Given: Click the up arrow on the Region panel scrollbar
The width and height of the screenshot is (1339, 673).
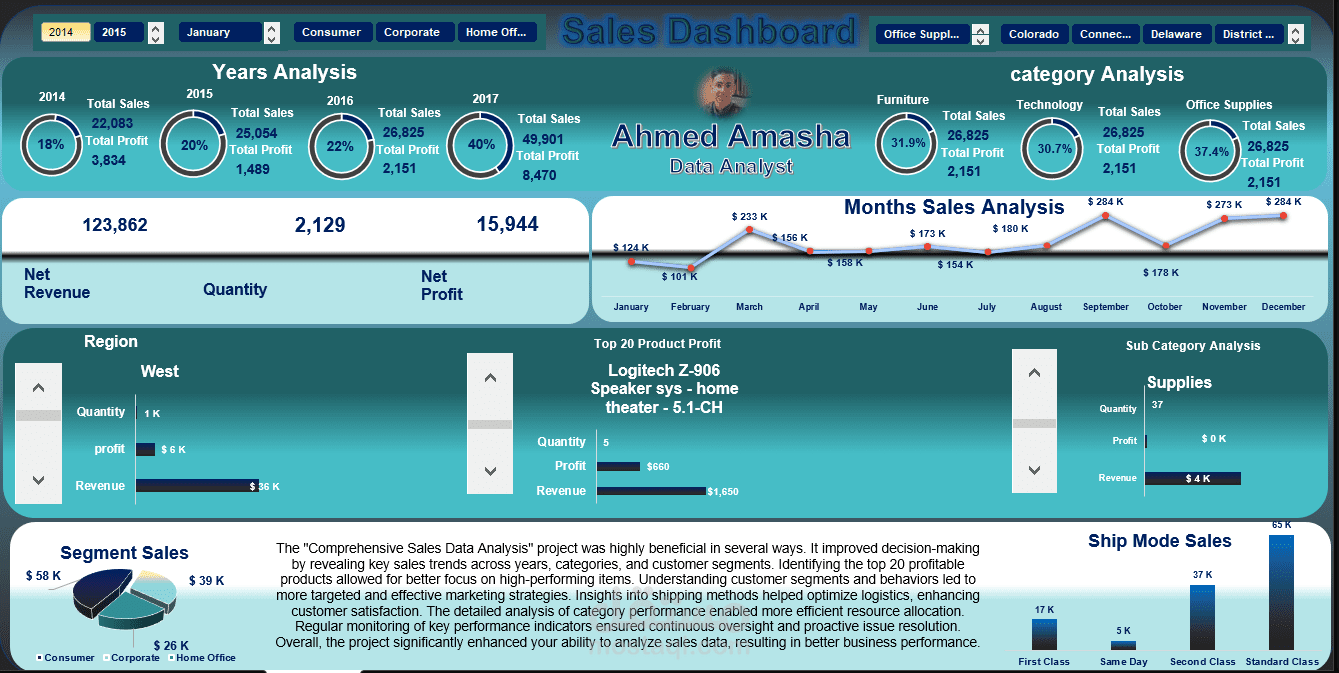Looking at the screenshot, I should pos(38,387).
